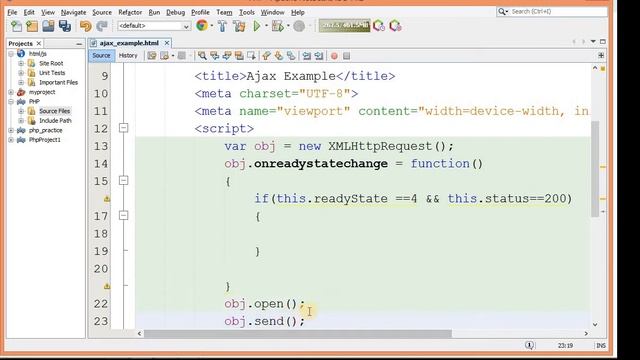This screenshot has height=360, width=640.
Task: Click the Open Project toolbar icon
Action: [48, 26]
